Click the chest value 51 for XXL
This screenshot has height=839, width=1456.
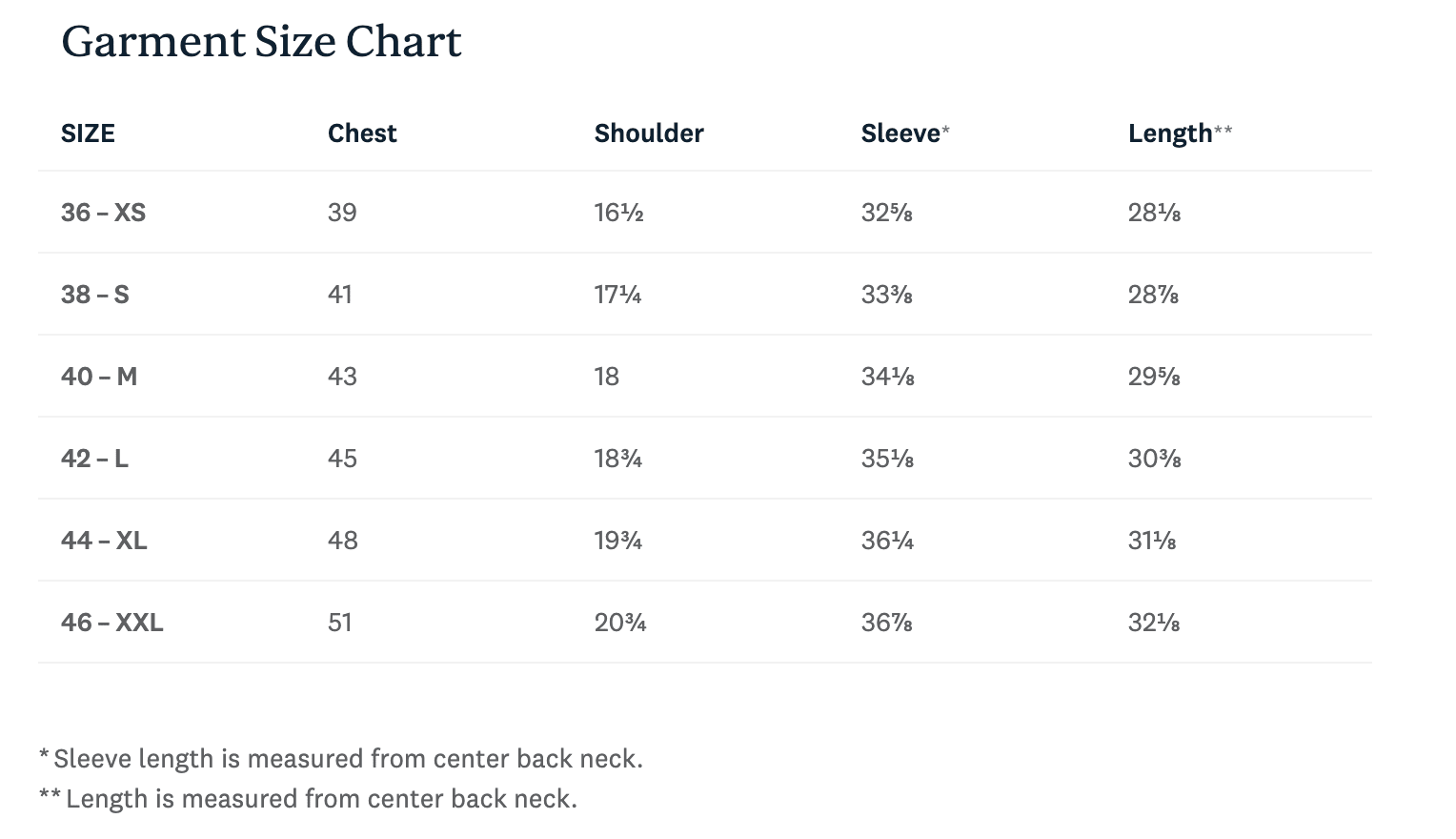pyautogui.click(x=340, y=623)
